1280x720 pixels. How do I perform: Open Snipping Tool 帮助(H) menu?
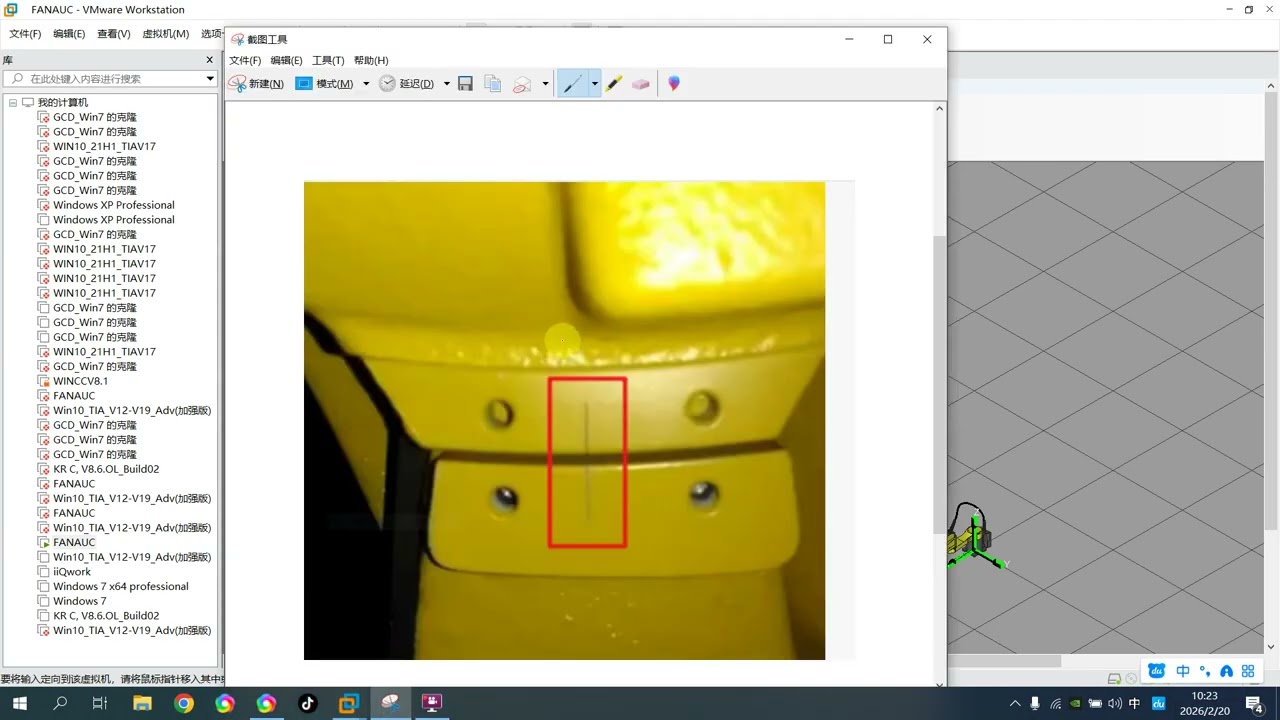(x=371, y=60)
